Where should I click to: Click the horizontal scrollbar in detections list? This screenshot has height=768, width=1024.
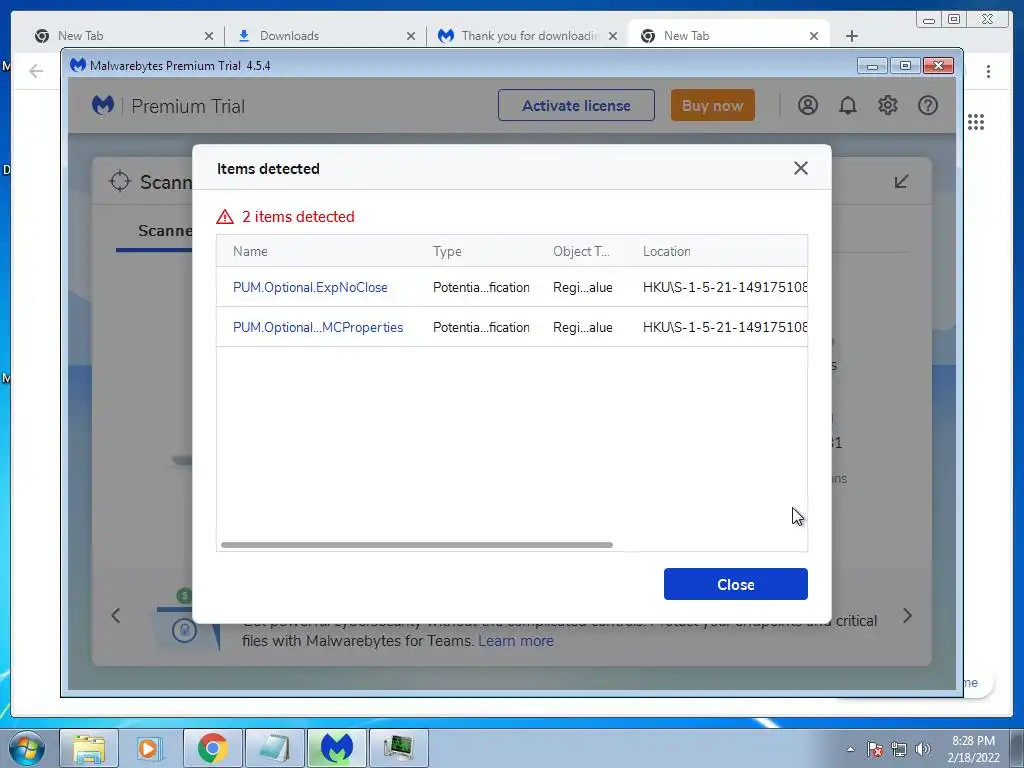pyautogui.click(x=417, y=545)
